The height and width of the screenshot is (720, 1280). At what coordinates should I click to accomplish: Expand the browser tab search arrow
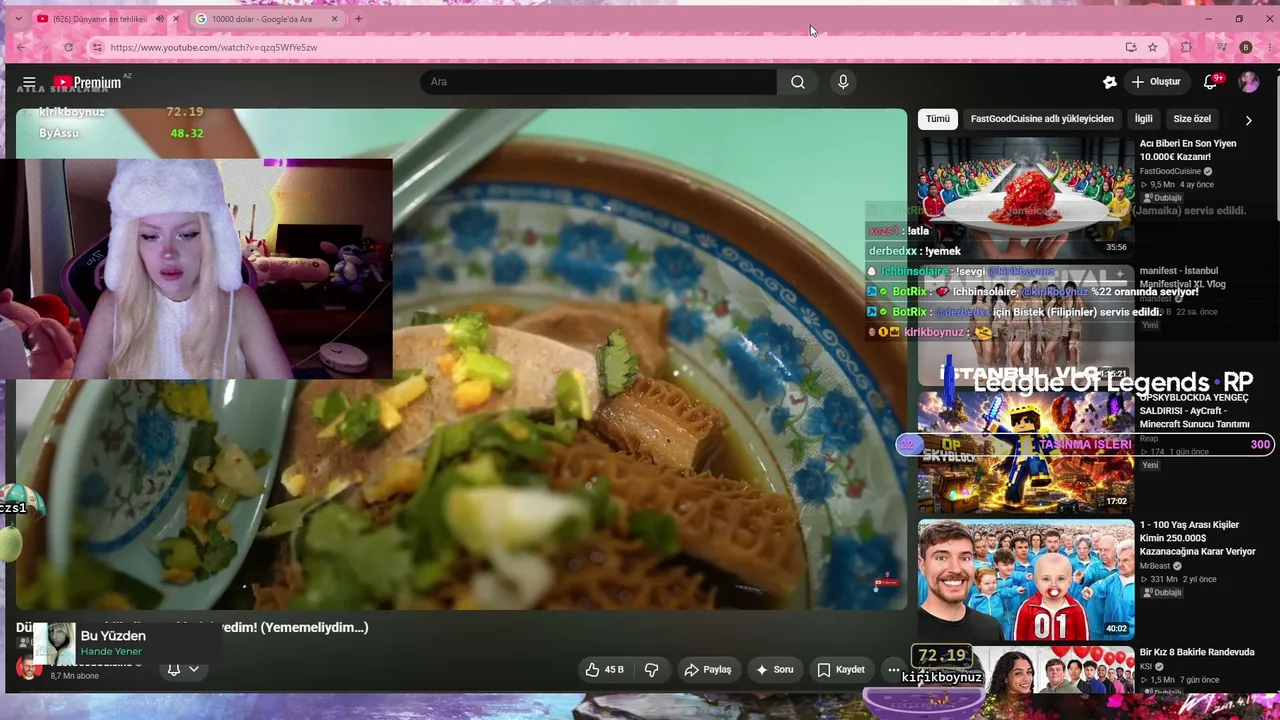[17, 19]
